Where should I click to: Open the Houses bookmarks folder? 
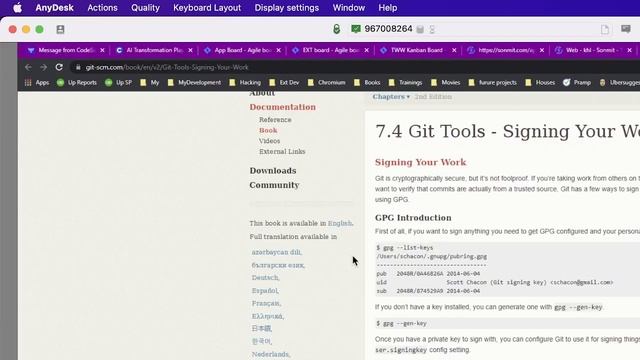coord(540,82)
